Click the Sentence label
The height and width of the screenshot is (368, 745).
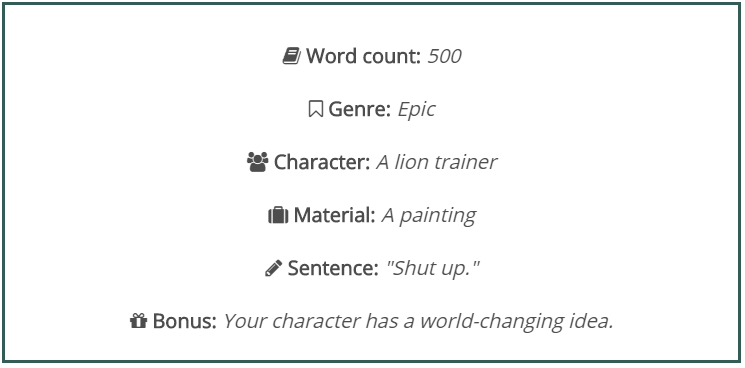click(x=333, y=268)
